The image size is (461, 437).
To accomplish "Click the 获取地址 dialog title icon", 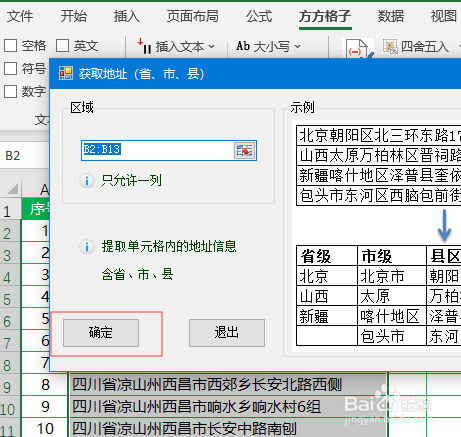I will tap(66, 73).
